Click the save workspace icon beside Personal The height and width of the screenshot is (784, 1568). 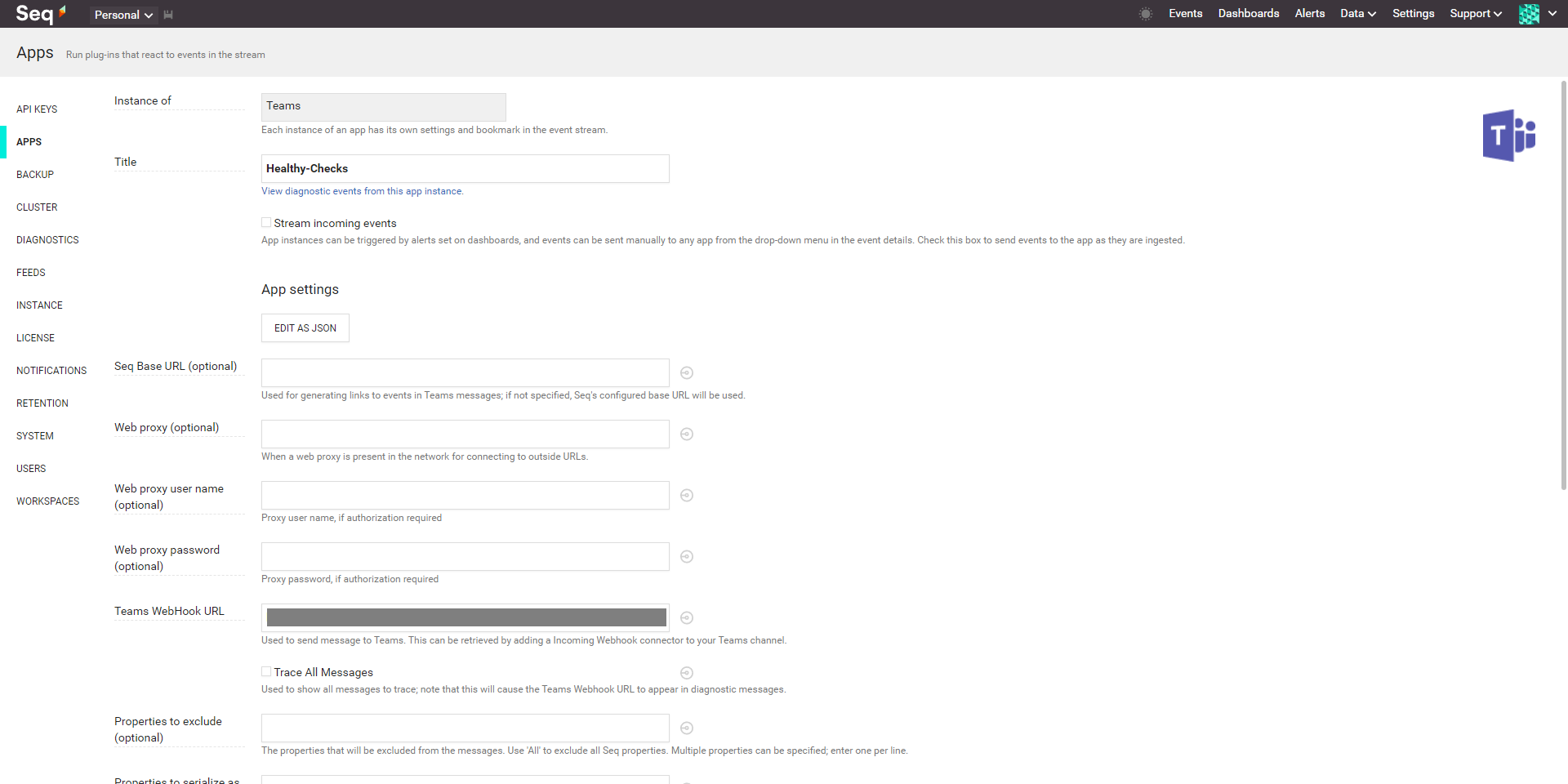[168, 15]
